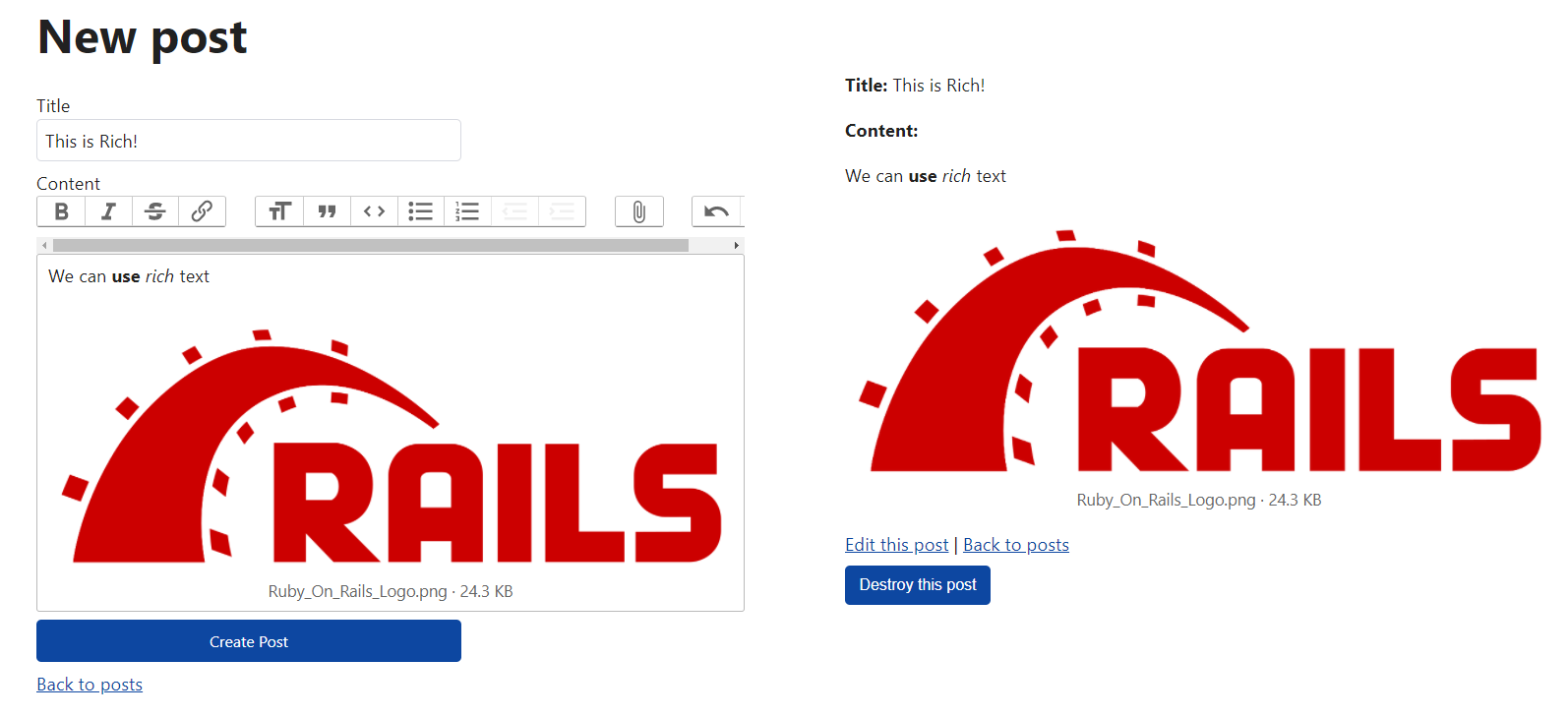Screen dimensions: 1568x718
Task: Attach a file with the paperclip icon
Action: point(639,211)
